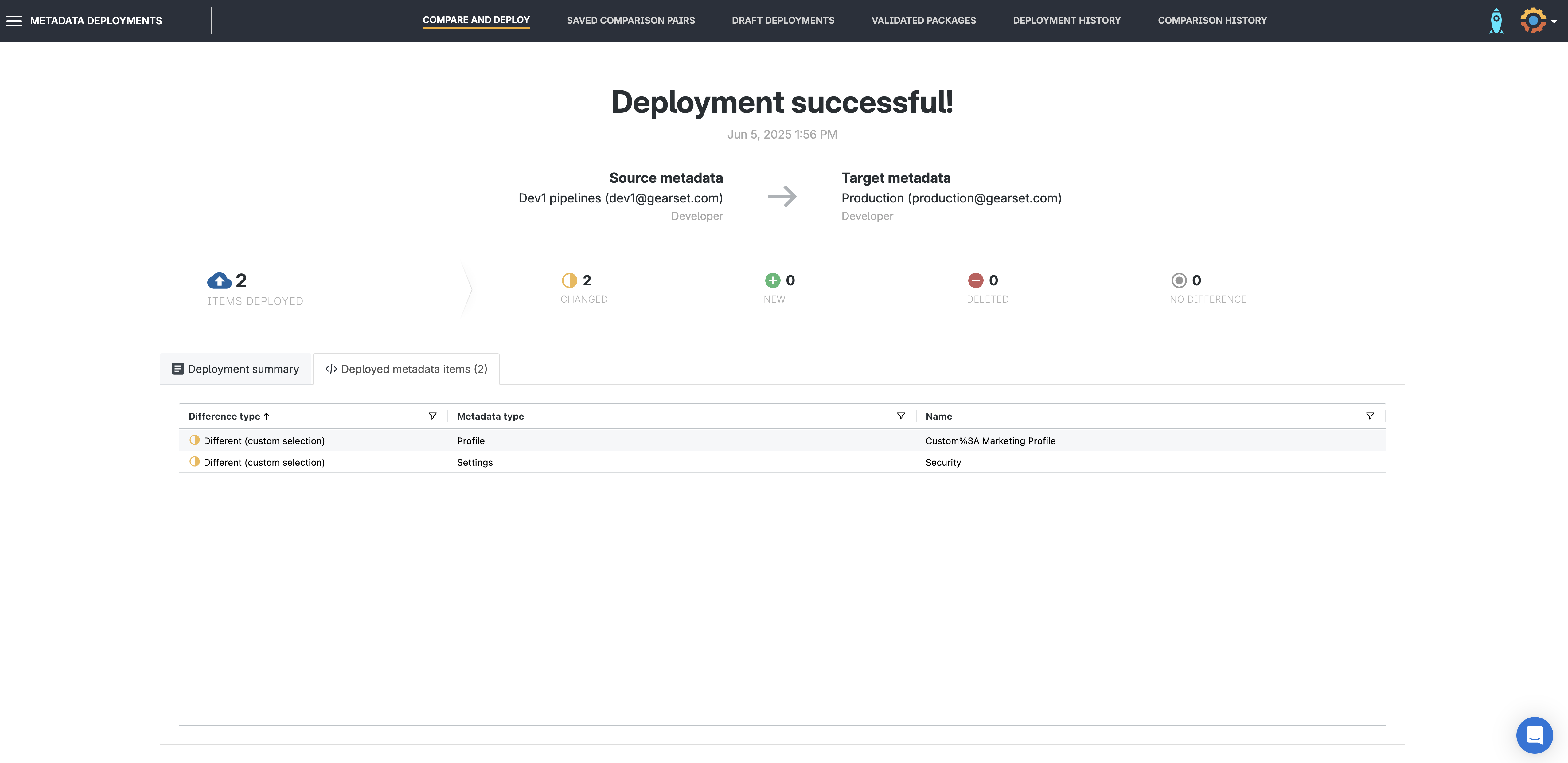The height and width of the screenshot is (763, 1568).
Task: Select the Security settings row
Action: (943, 462)
